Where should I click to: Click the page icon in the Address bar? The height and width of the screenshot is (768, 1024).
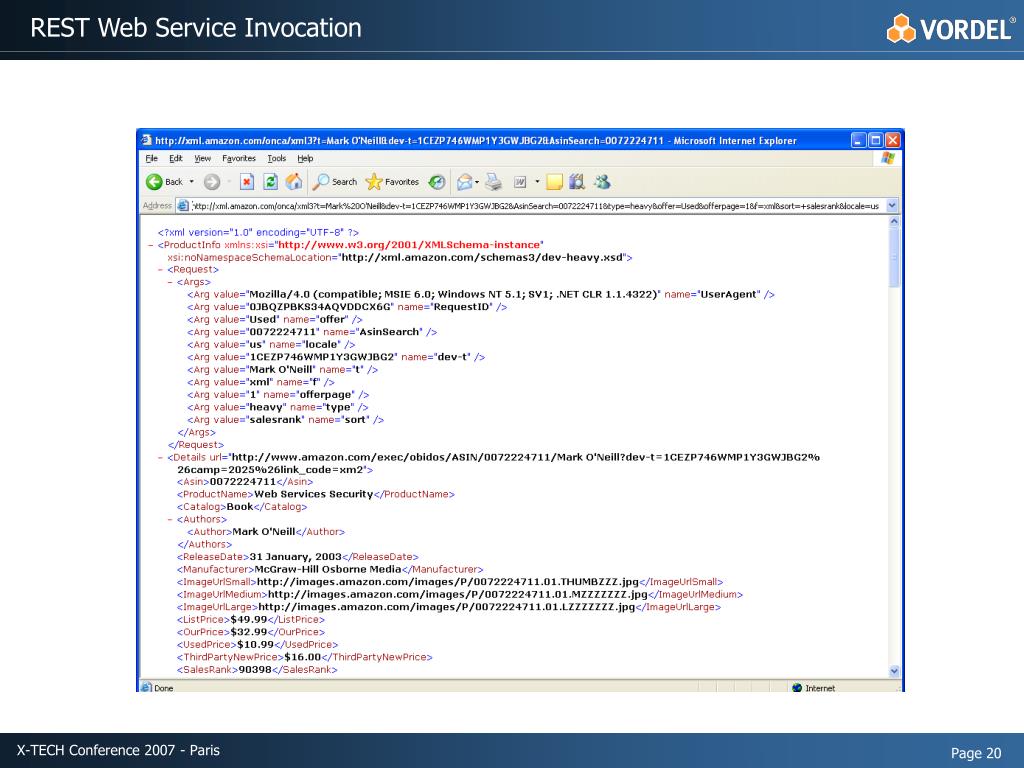click(x=184, y=206)
